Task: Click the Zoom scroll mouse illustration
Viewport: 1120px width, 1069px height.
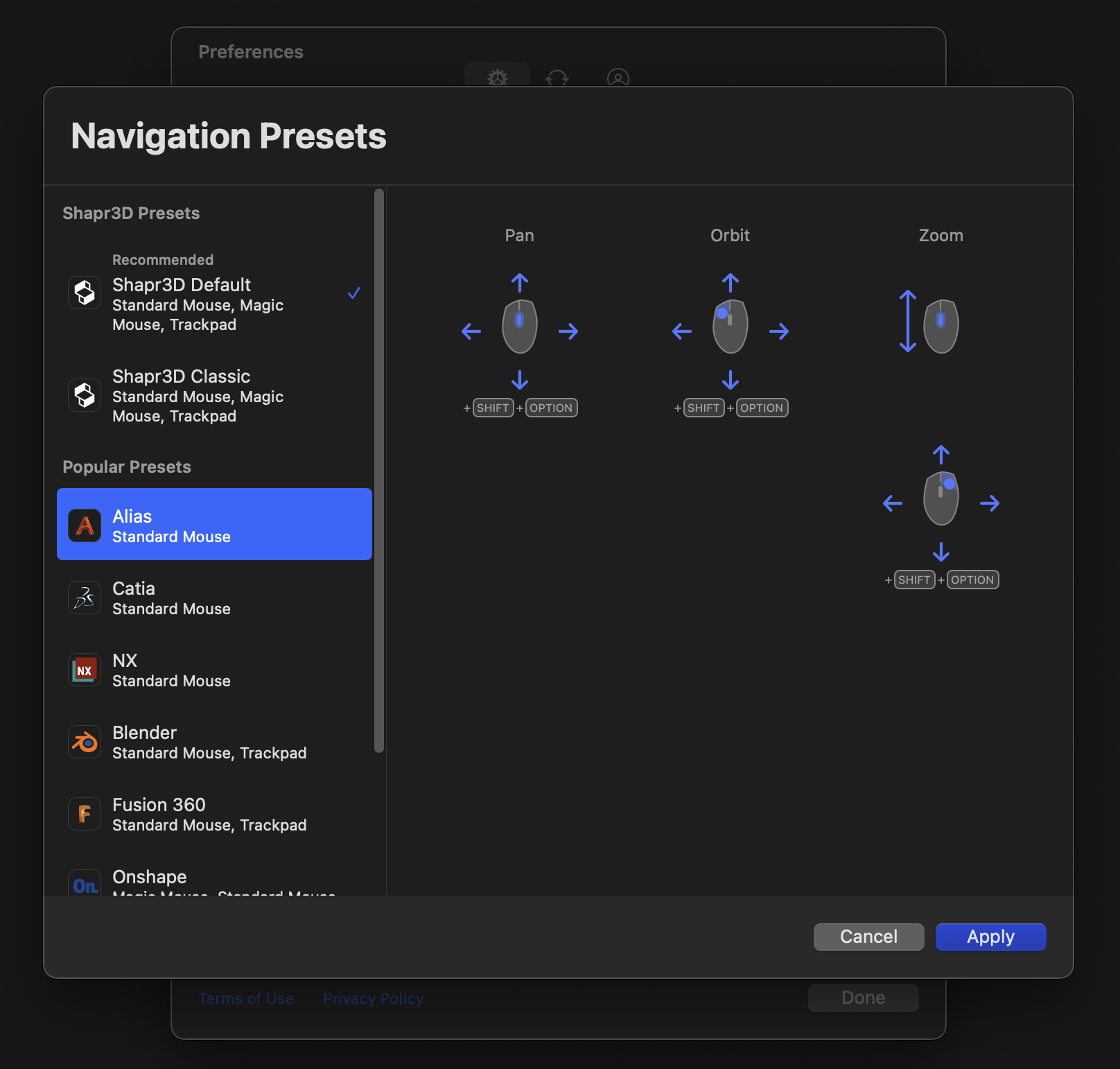Action: (941, 327)
